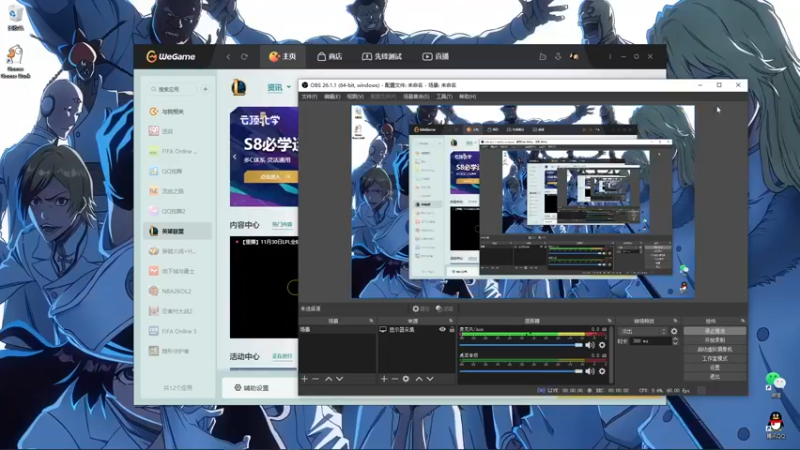Open League of Legends icon in WeGame header
800x450 pixels.
coord(239,88)
